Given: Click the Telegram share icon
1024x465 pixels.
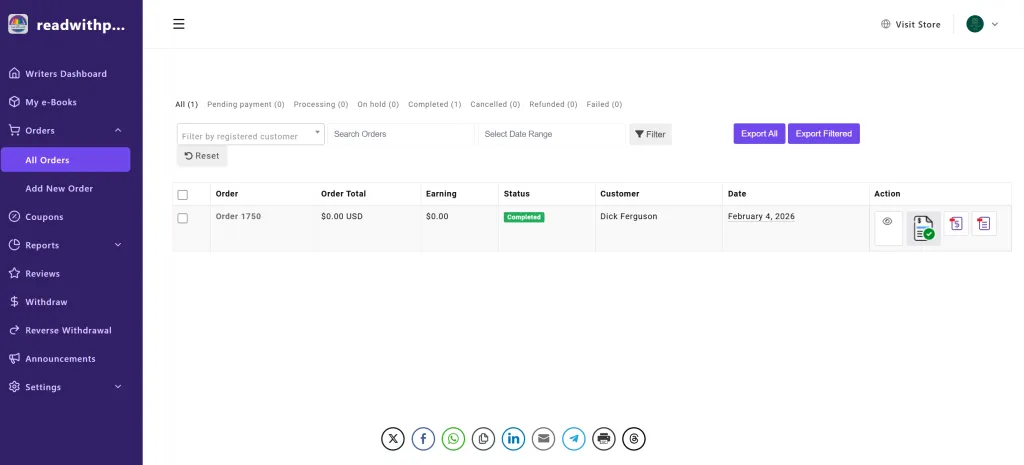Looking at the screenshot, I should (573, 438).
